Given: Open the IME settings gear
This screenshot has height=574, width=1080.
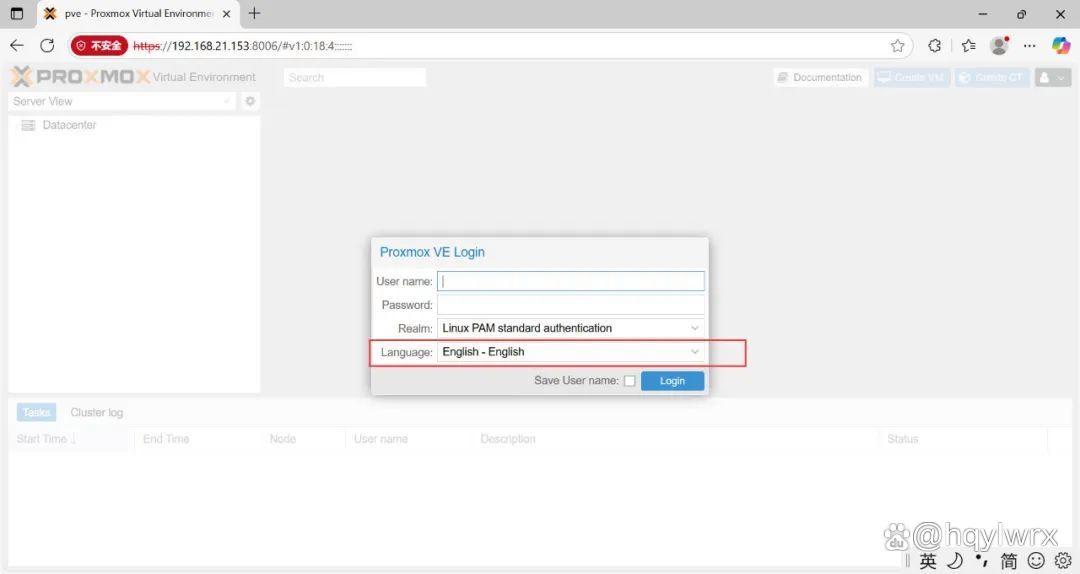Looking at the screenshot, I should [1063, 560].
